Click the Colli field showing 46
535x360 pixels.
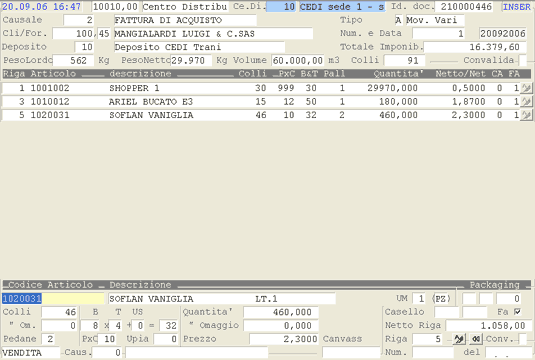pos(59,312)
